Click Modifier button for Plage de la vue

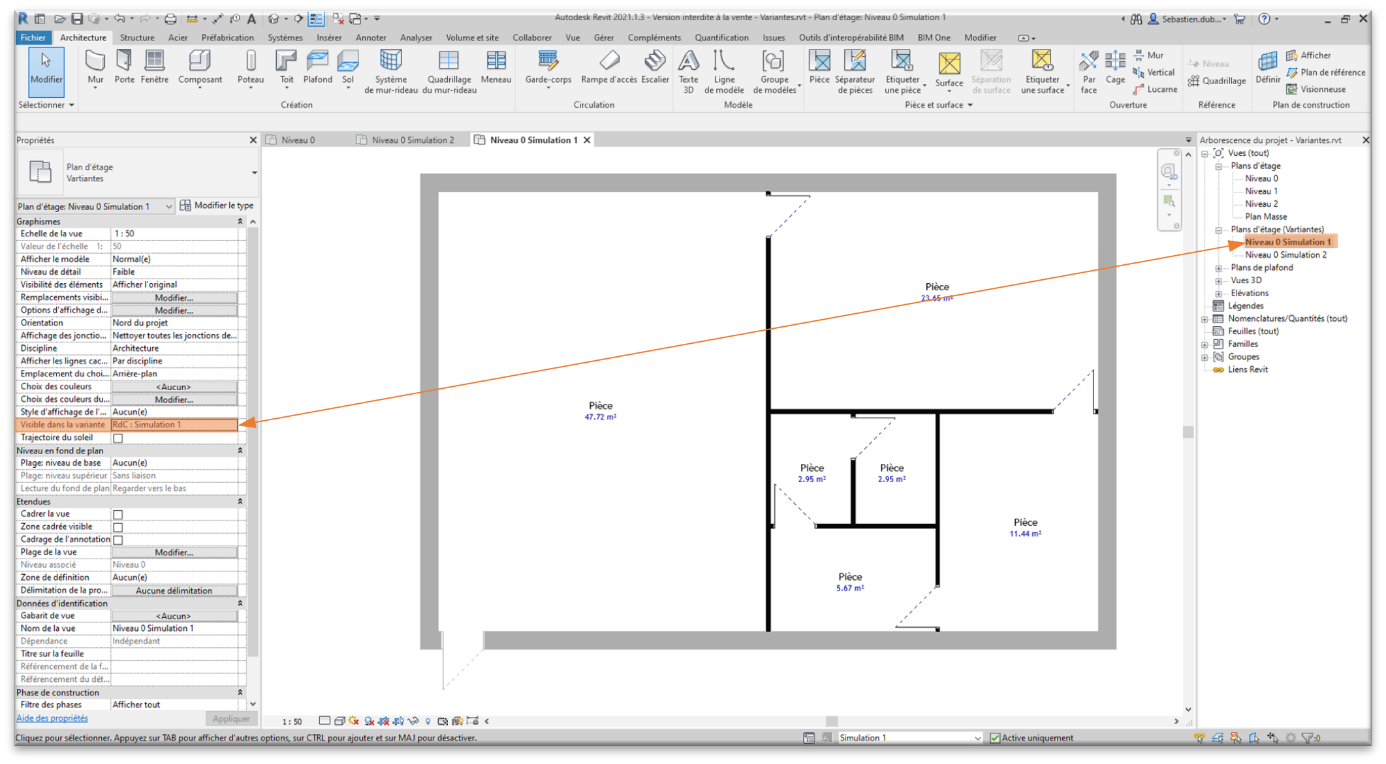[x=174, y=552]
